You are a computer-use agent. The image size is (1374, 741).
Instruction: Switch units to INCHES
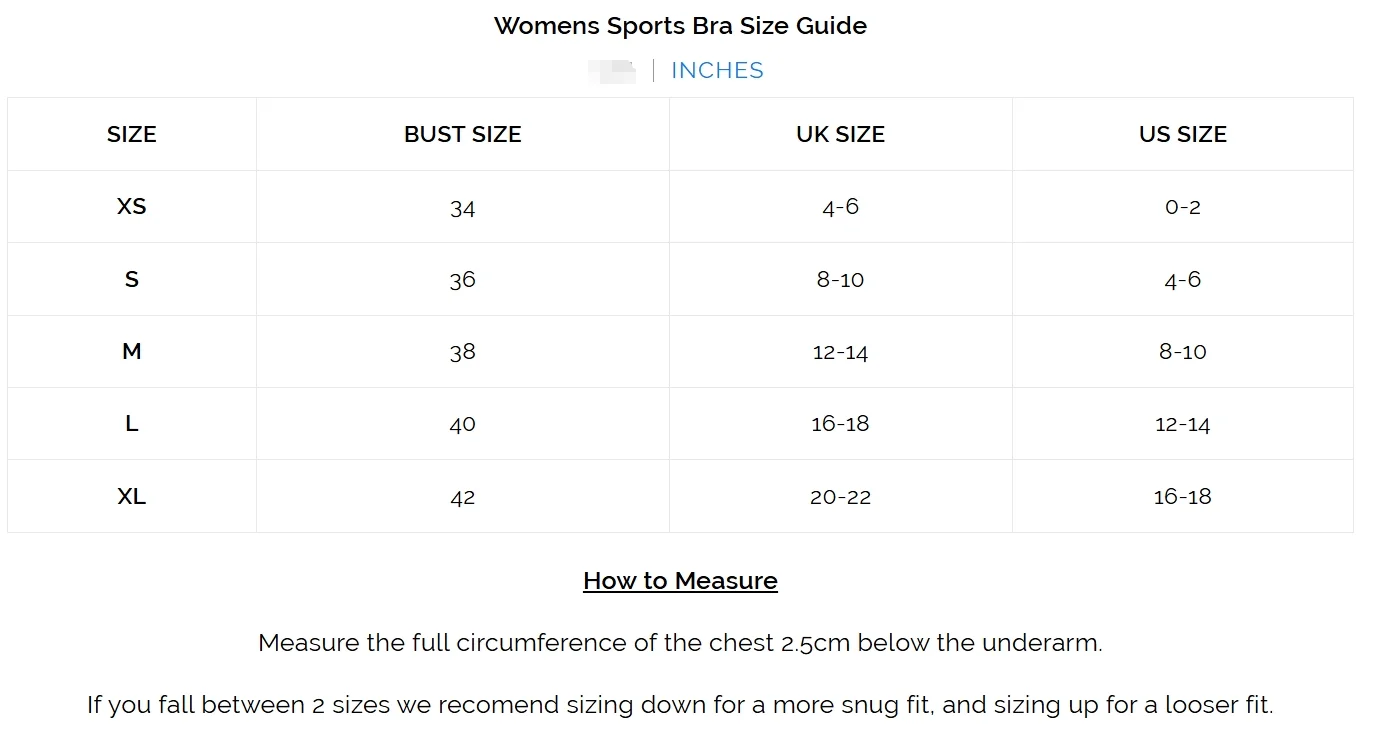coord(717,70)
